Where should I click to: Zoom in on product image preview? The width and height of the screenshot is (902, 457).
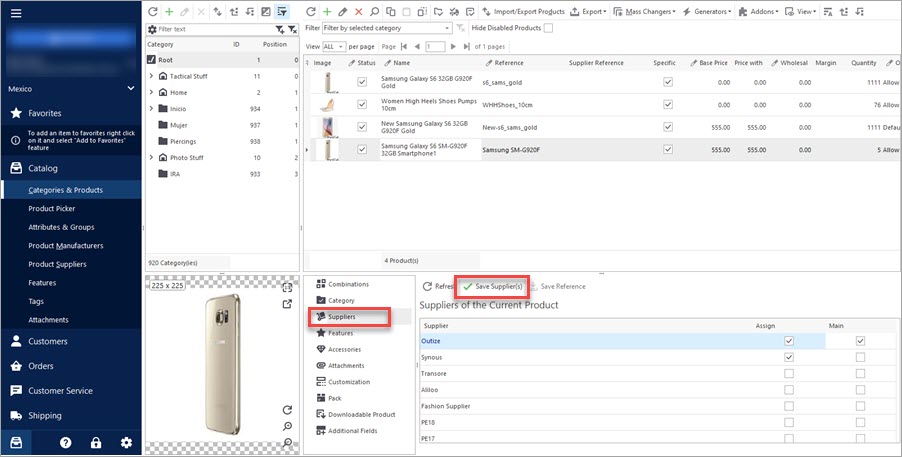[x=287, y=426]
